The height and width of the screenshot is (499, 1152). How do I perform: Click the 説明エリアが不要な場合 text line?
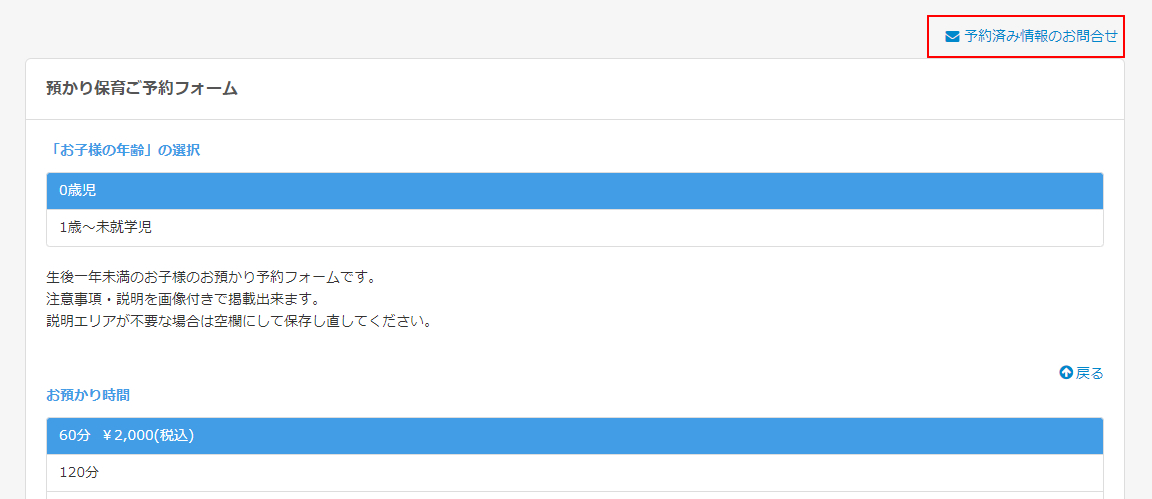pos(238,322)
